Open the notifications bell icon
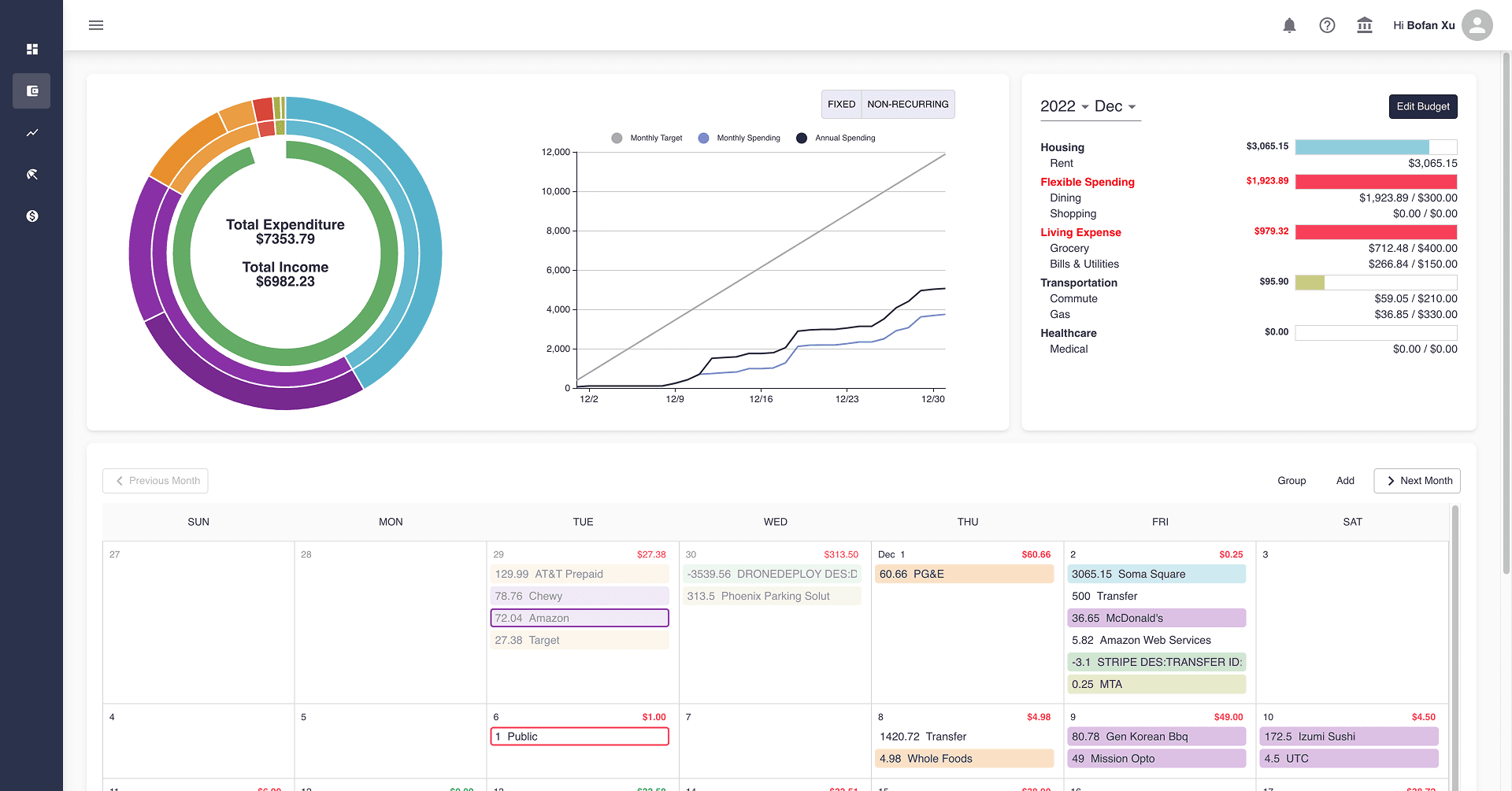This screenshot has height=791, width=1512. pos(1289,25)
